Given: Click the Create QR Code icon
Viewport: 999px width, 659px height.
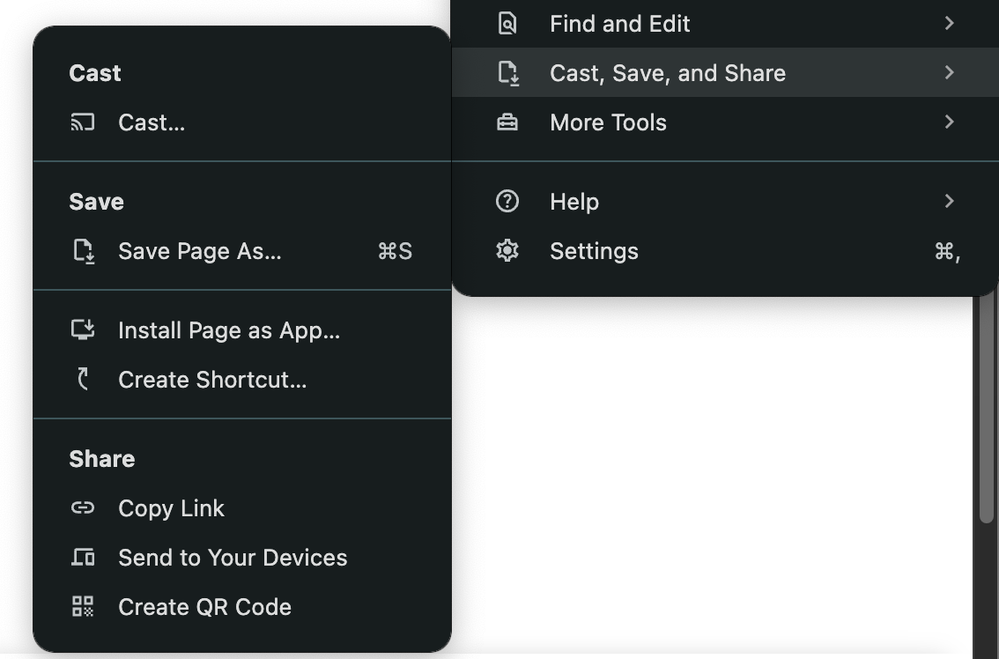Looking at the screenshot, I should tap(82, 606).
